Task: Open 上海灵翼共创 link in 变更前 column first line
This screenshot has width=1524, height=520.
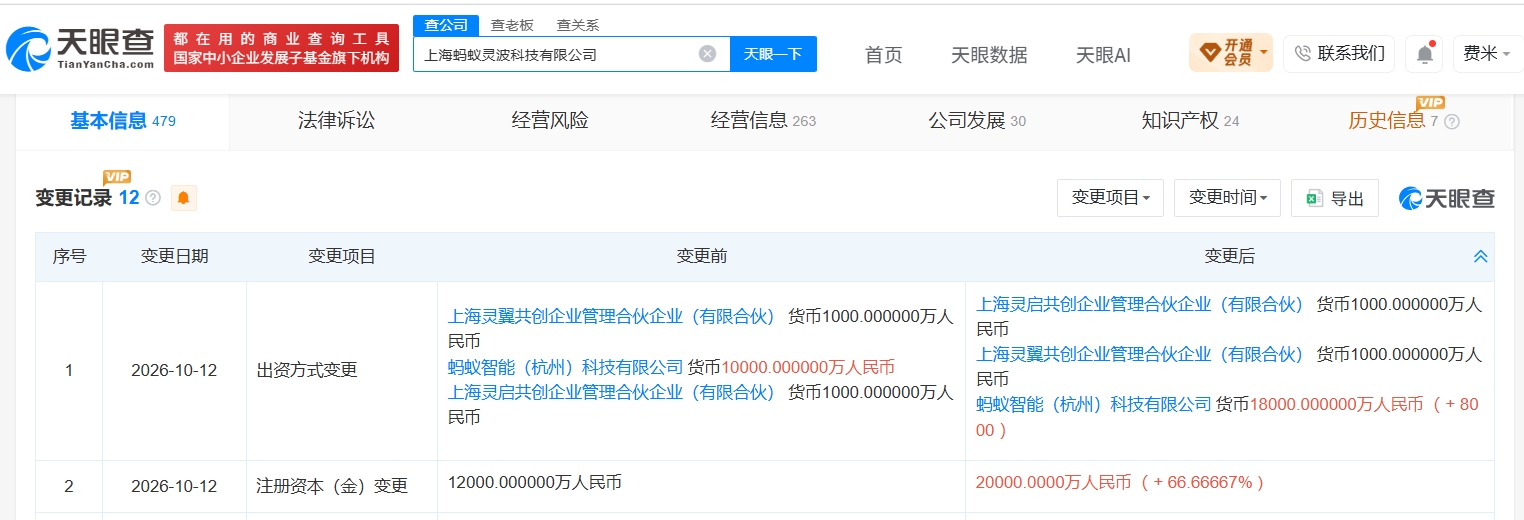Action: coord(612,316)
